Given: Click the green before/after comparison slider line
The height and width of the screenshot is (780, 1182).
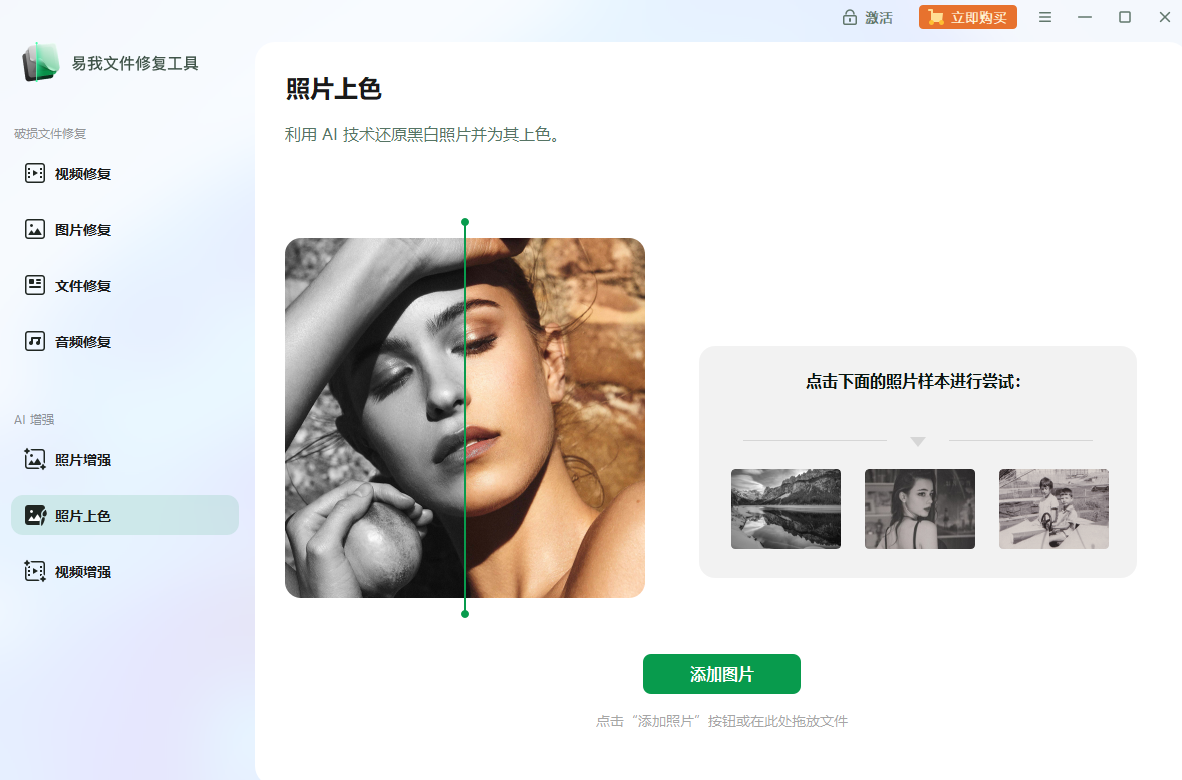Looking at the screenshot, I should tap(465, 418).
